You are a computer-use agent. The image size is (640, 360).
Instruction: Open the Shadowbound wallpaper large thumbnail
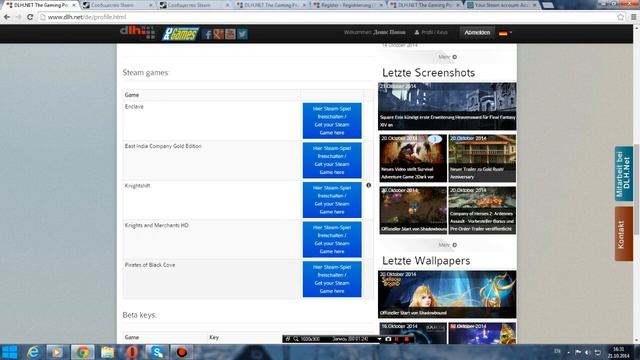[x=447, y=294]
